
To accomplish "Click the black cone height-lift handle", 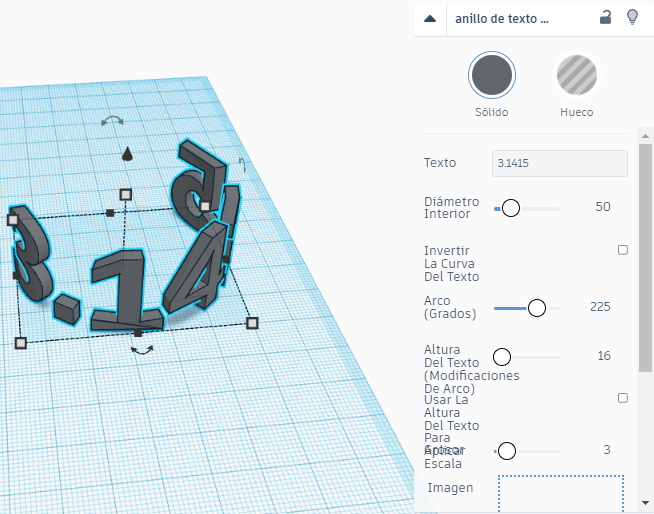I will 127,154.
